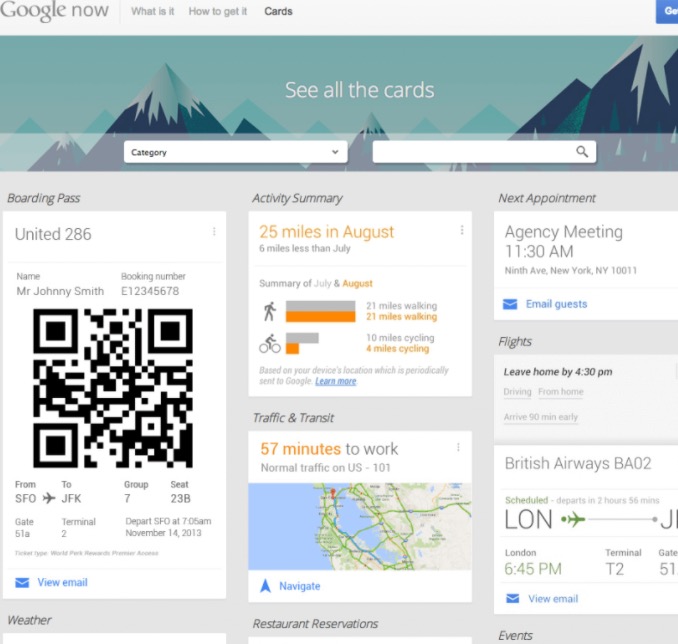The image size is (678, 644).
Task: Select the Cards navigation item
Action: (x=278, y=11)
